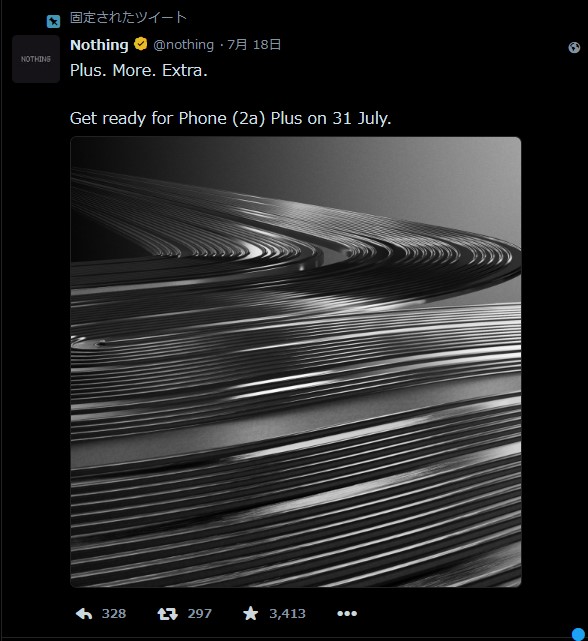Click the blue dot indicator at corner
Image resolution: width=588 pixels, height=641 pixels.
[x=579, y=634]
